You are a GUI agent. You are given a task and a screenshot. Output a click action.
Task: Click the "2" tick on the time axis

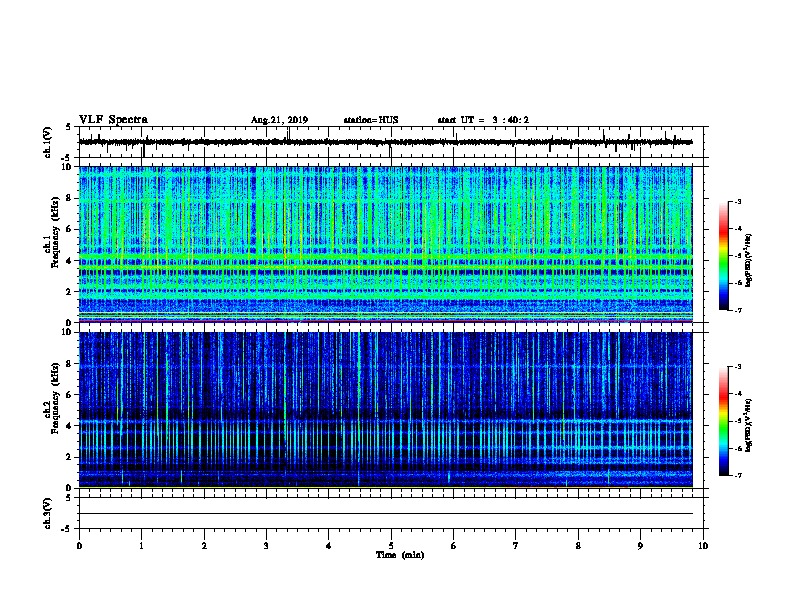(204, 546)
